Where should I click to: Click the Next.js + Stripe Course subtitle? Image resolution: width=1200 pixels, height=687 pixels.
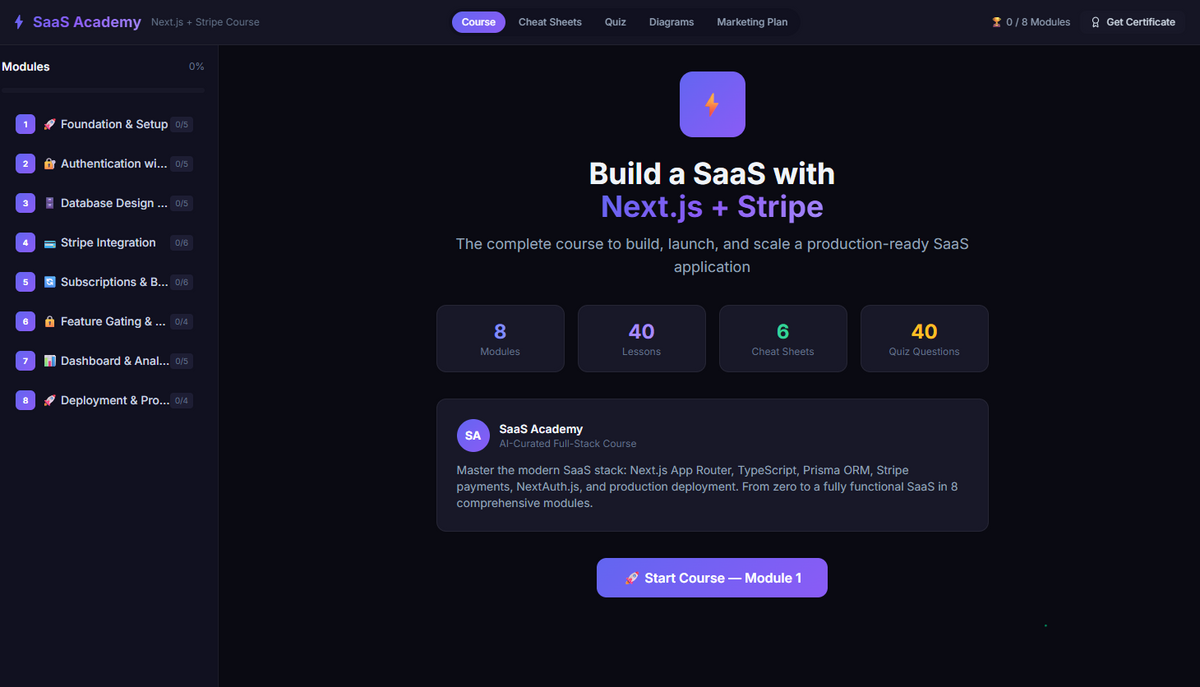tap(205, 22)
